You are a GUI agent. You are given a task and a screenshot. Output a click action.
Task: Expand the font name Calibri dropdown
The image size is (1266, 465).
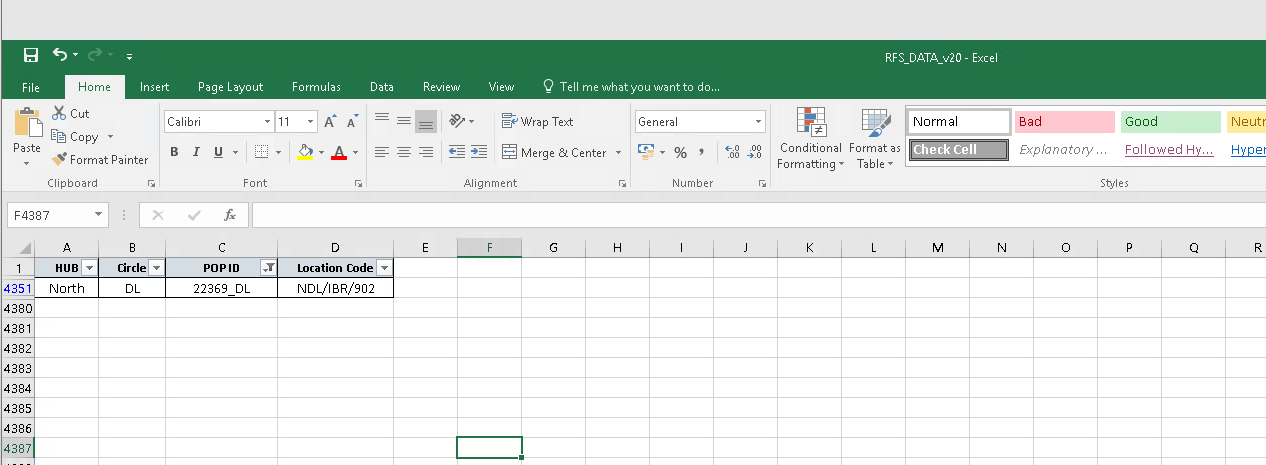[267, 122]
